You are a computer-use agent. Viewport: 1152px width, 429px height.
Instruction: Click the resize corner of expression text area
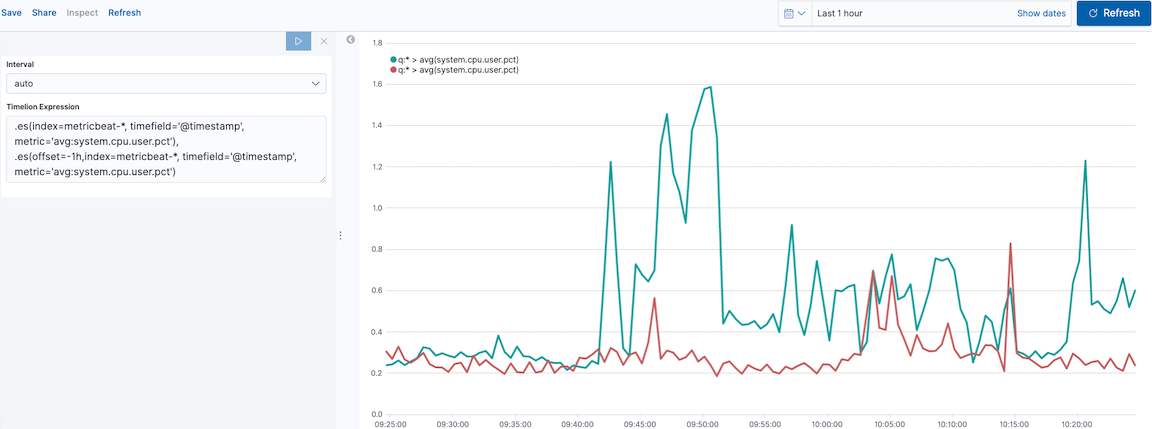coord(322,179)
